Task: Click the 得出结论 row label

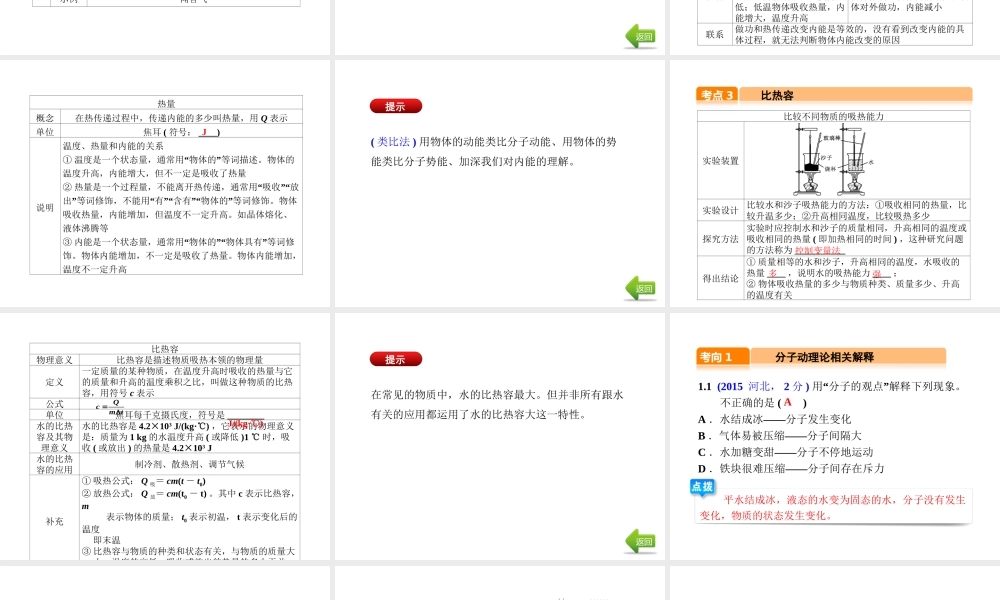Action: [721, 279]
